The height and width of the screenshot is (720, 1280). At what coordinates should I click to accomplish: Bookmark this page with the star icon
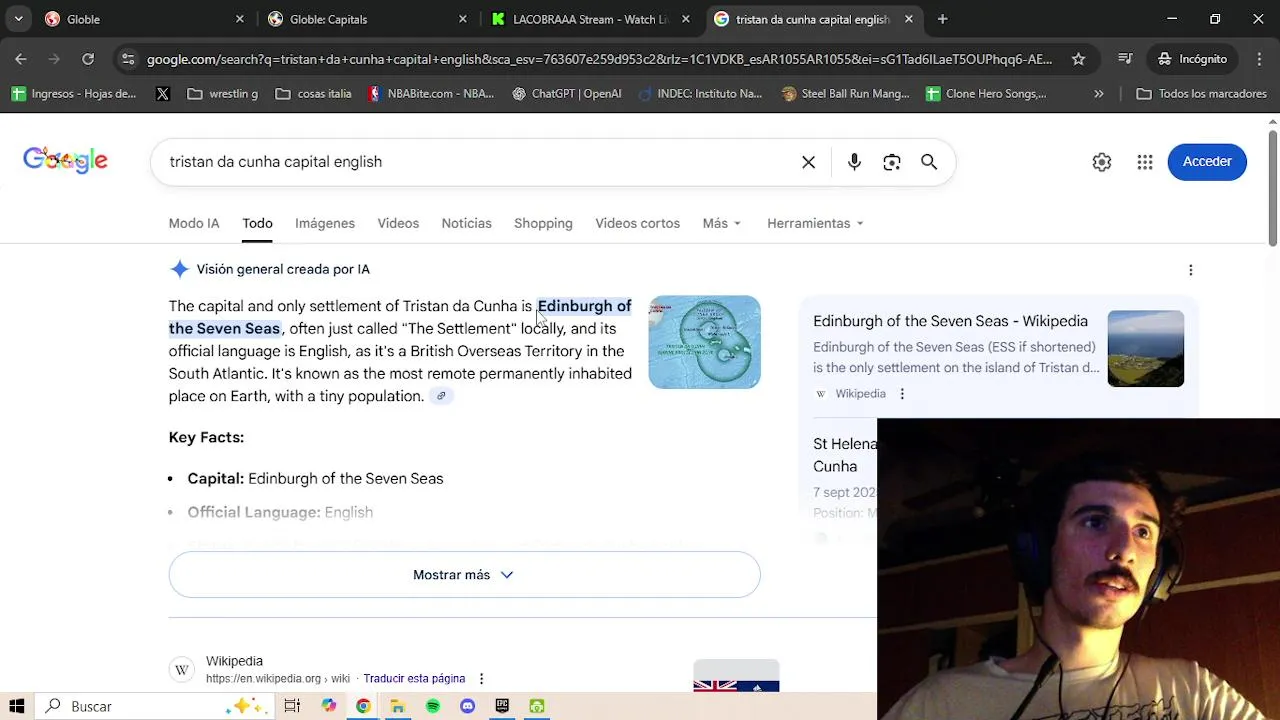[x=1078, y=59]
